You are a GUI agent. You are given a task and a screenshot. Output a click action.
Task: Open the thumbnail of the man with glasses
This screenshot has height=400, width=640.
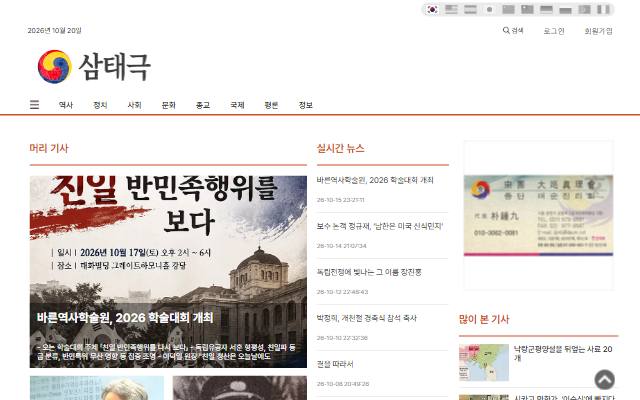[97, 388]
